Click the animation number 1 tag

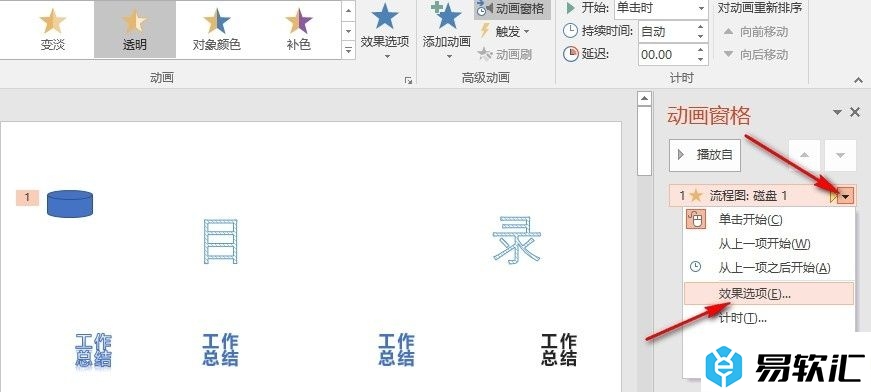click(x=27, y=197)
